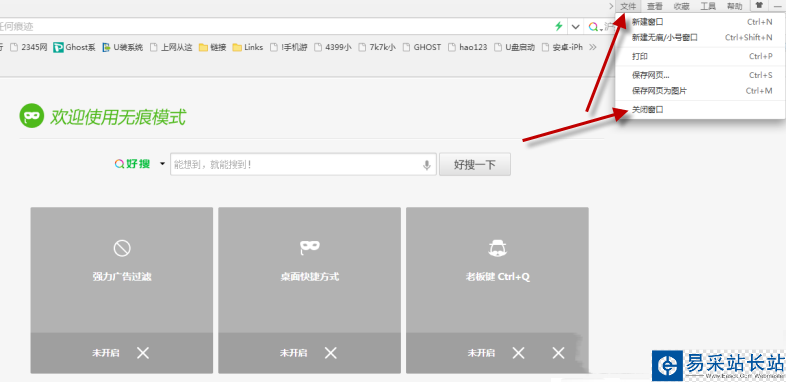This screenshot has height=382, width=786.
Task: Show more bookmarks with the overflow chevron
Action: pyautogui.click(x=593, y=48)
